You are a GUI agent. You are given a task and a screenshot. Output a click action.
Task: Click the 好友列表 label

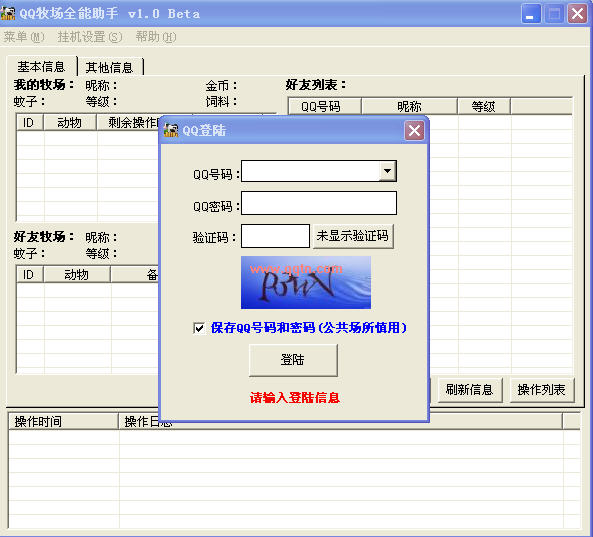316,85
